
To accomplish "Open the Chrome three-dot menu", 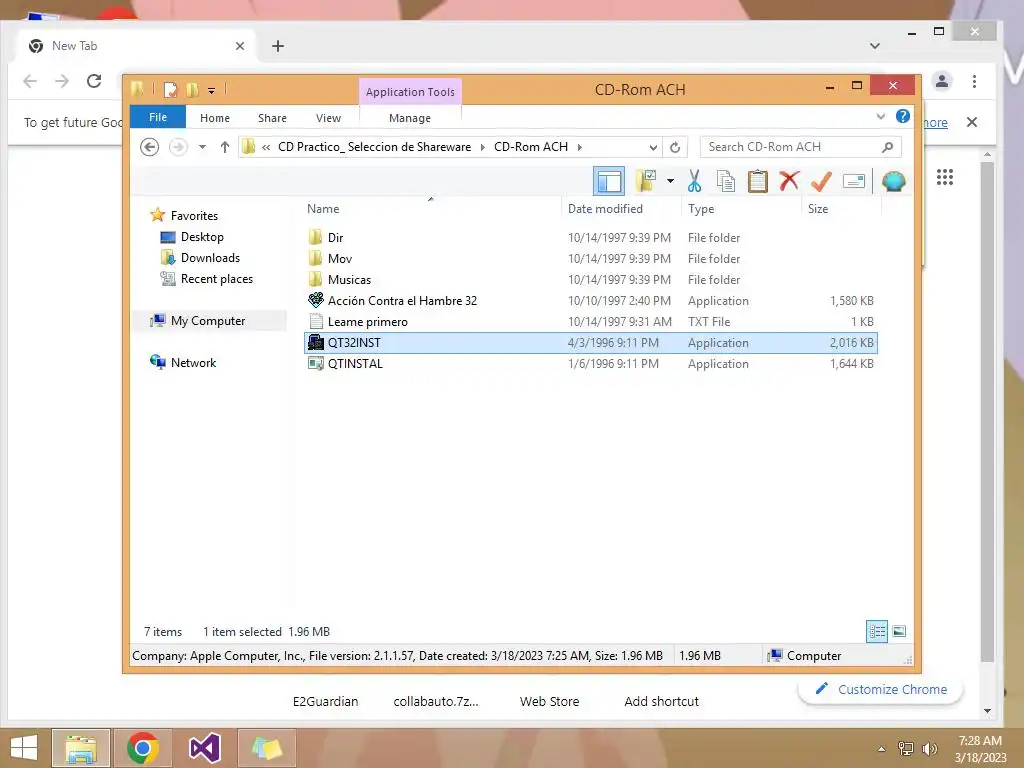I will [x=974, y=81].
